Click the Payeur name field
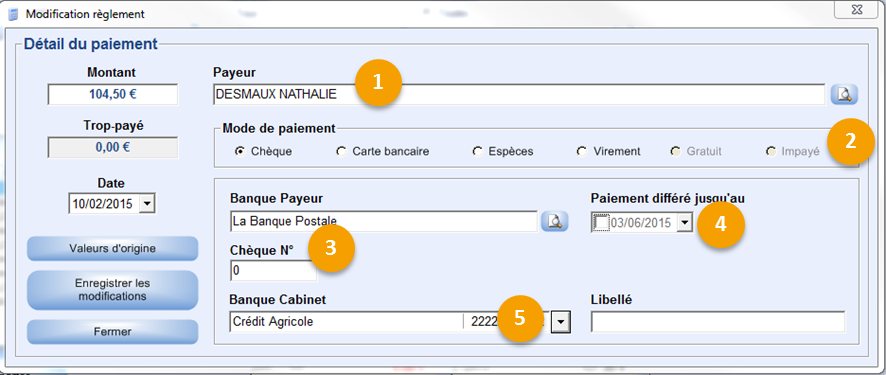886x375 pixels. [x=519, y=94]
